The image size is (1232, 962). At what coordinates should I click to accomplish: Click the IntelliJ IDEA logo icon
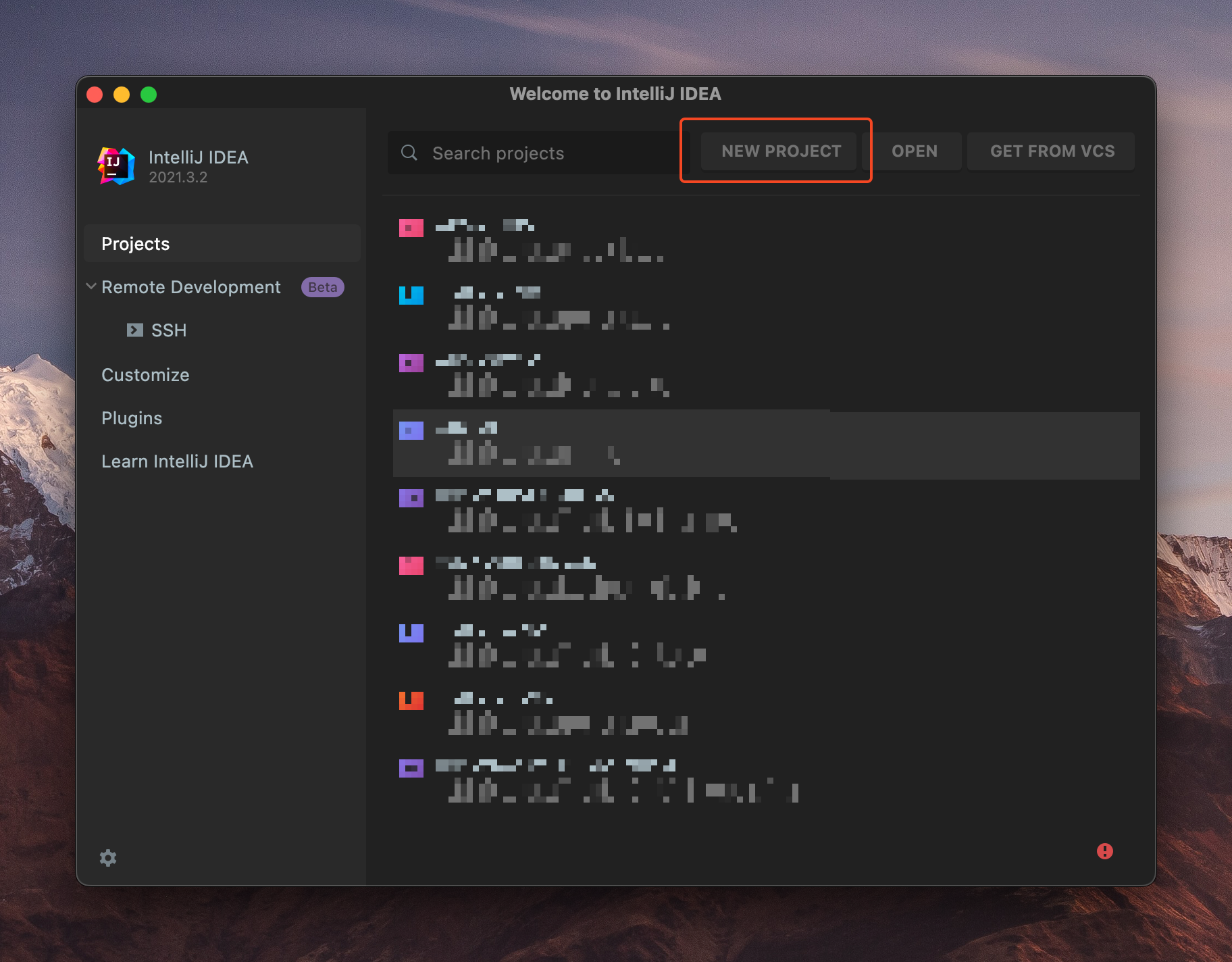(x=116, y=166)
